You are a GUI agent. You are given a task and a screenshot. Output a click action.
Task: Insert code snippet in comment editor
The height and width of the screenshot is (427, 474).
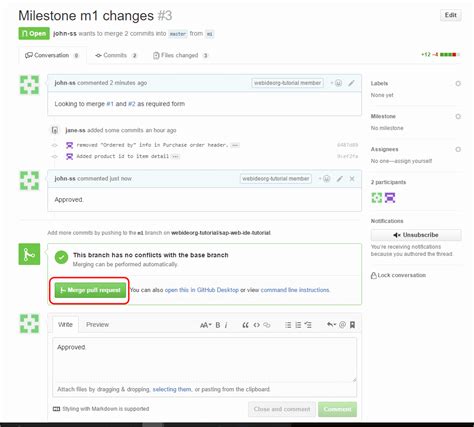point(256,325)
